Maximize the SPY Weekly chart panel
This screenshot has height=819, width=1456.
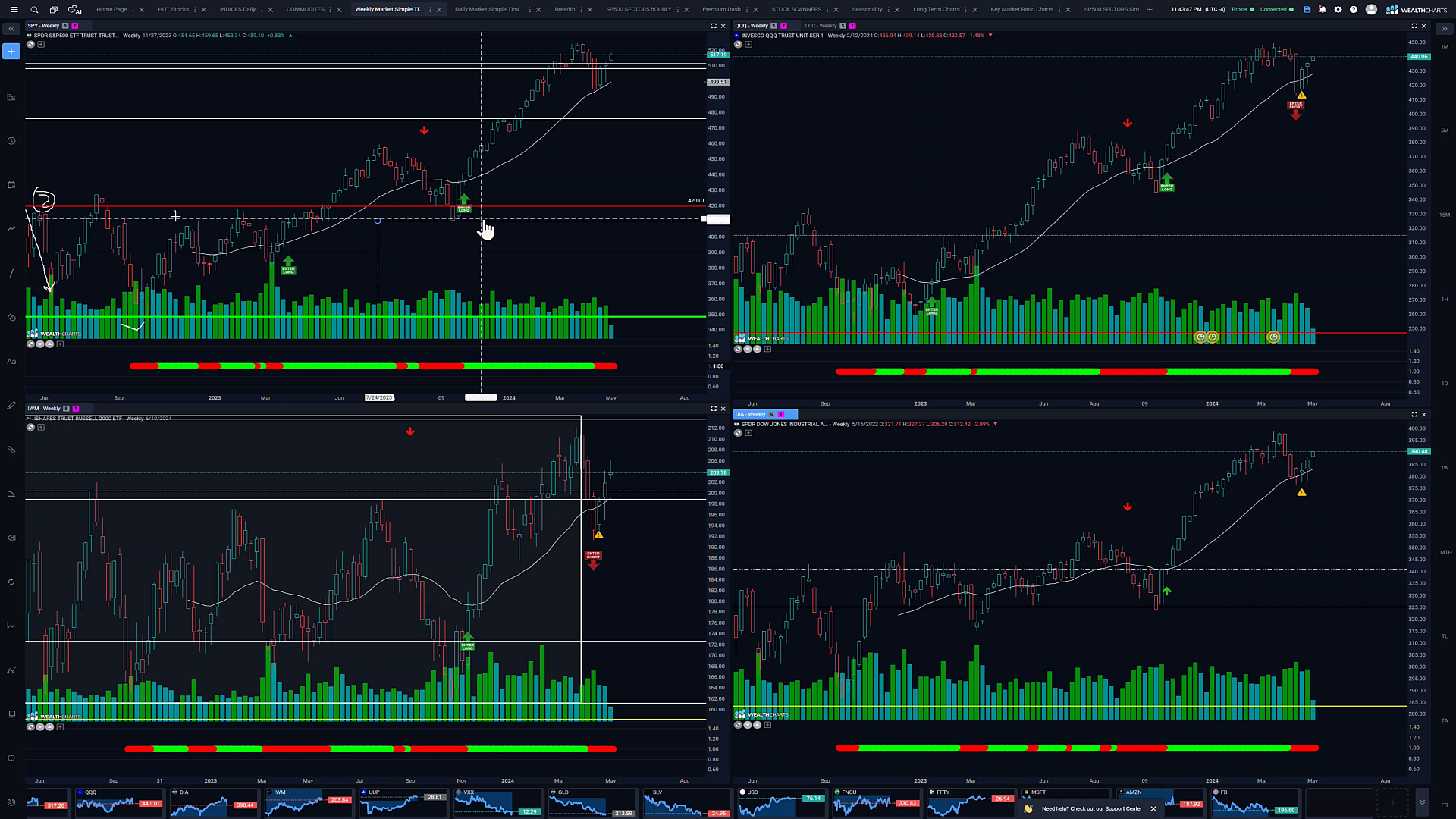pos(714,26)
